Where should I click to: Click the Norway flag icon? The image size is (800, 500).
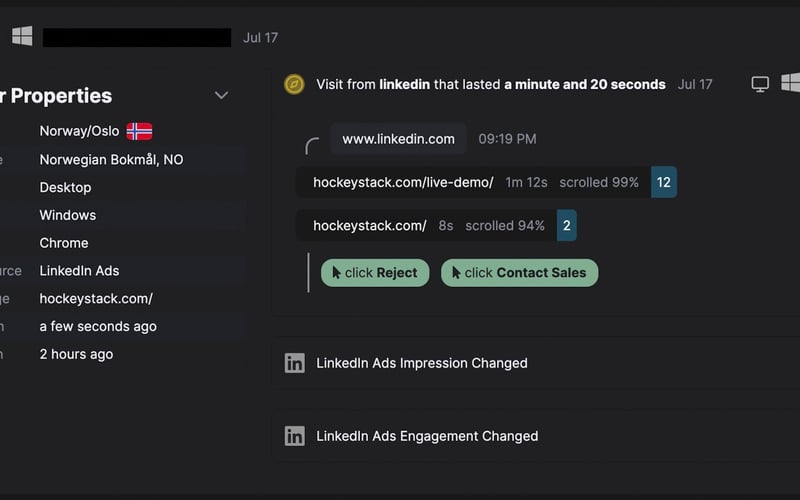pos(139,132)
